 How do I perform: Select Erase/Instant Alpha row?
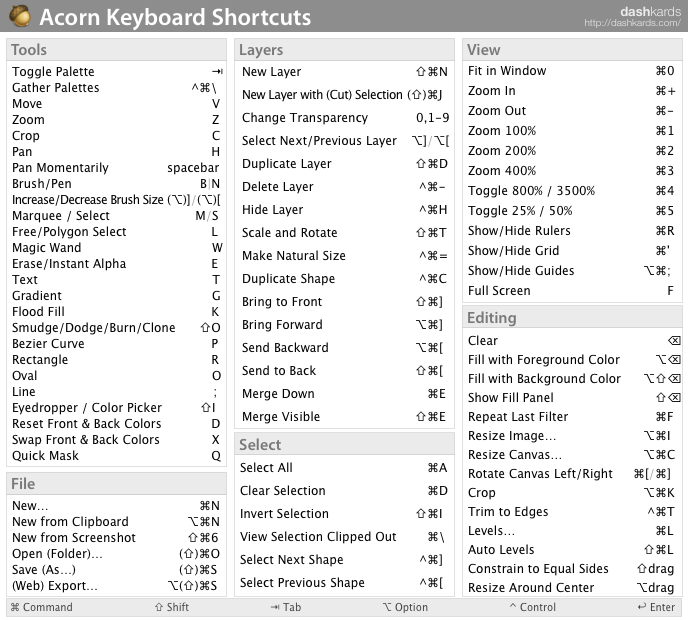tap(115, 264)
